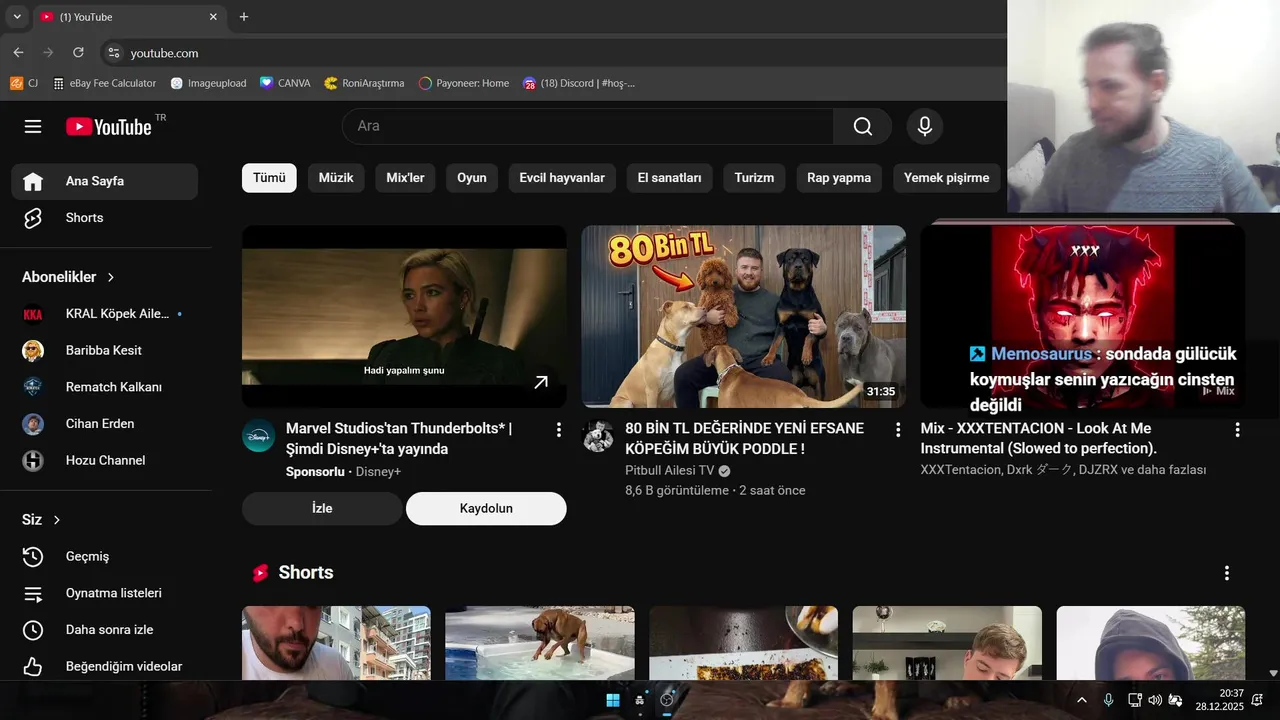Viewport: 1280px width, 720px height.
Task: Select the Rap yapma filter chip
Action: (839, 178)
